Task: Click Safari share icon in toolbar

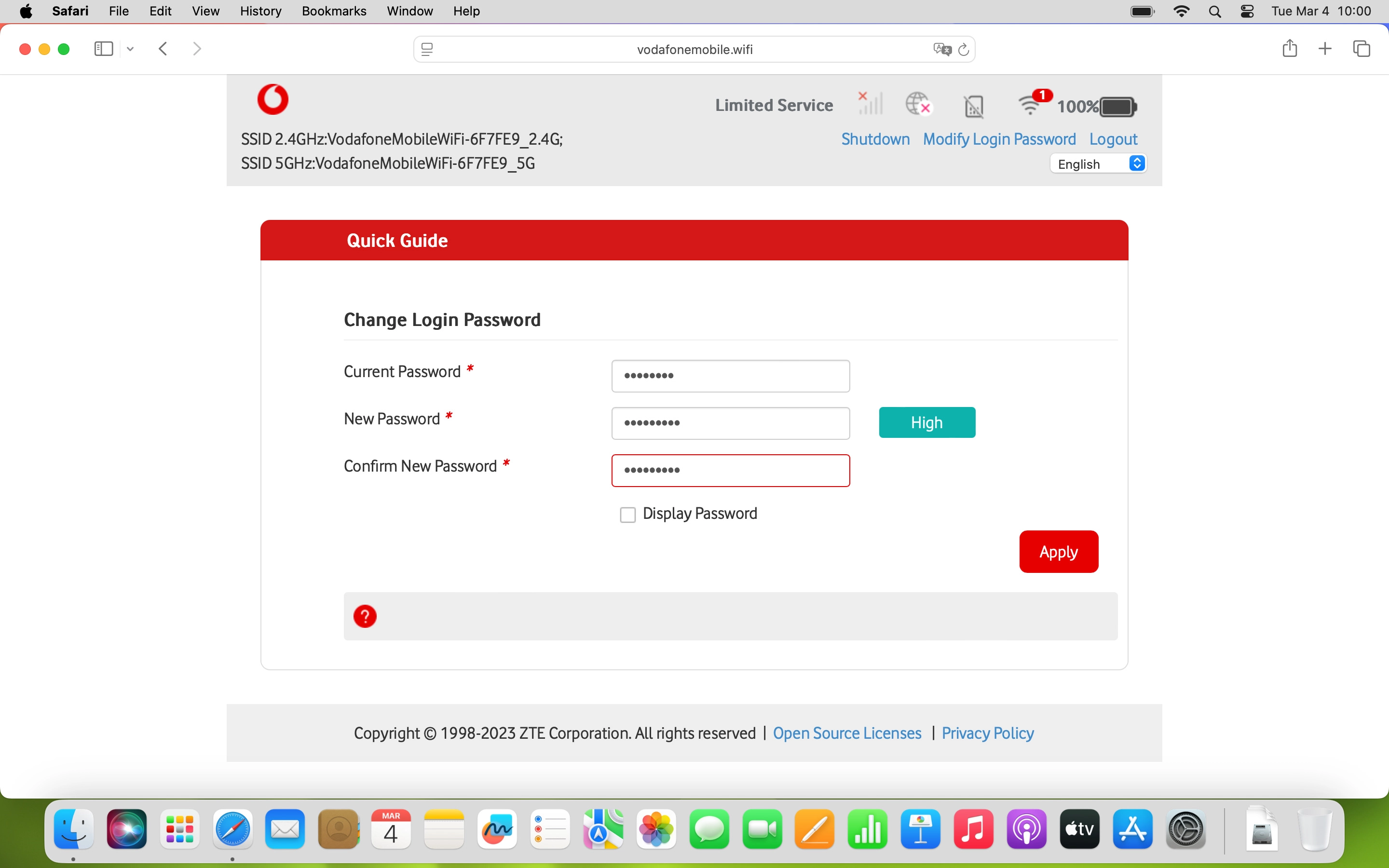Action: click(x=1289, y=49)
